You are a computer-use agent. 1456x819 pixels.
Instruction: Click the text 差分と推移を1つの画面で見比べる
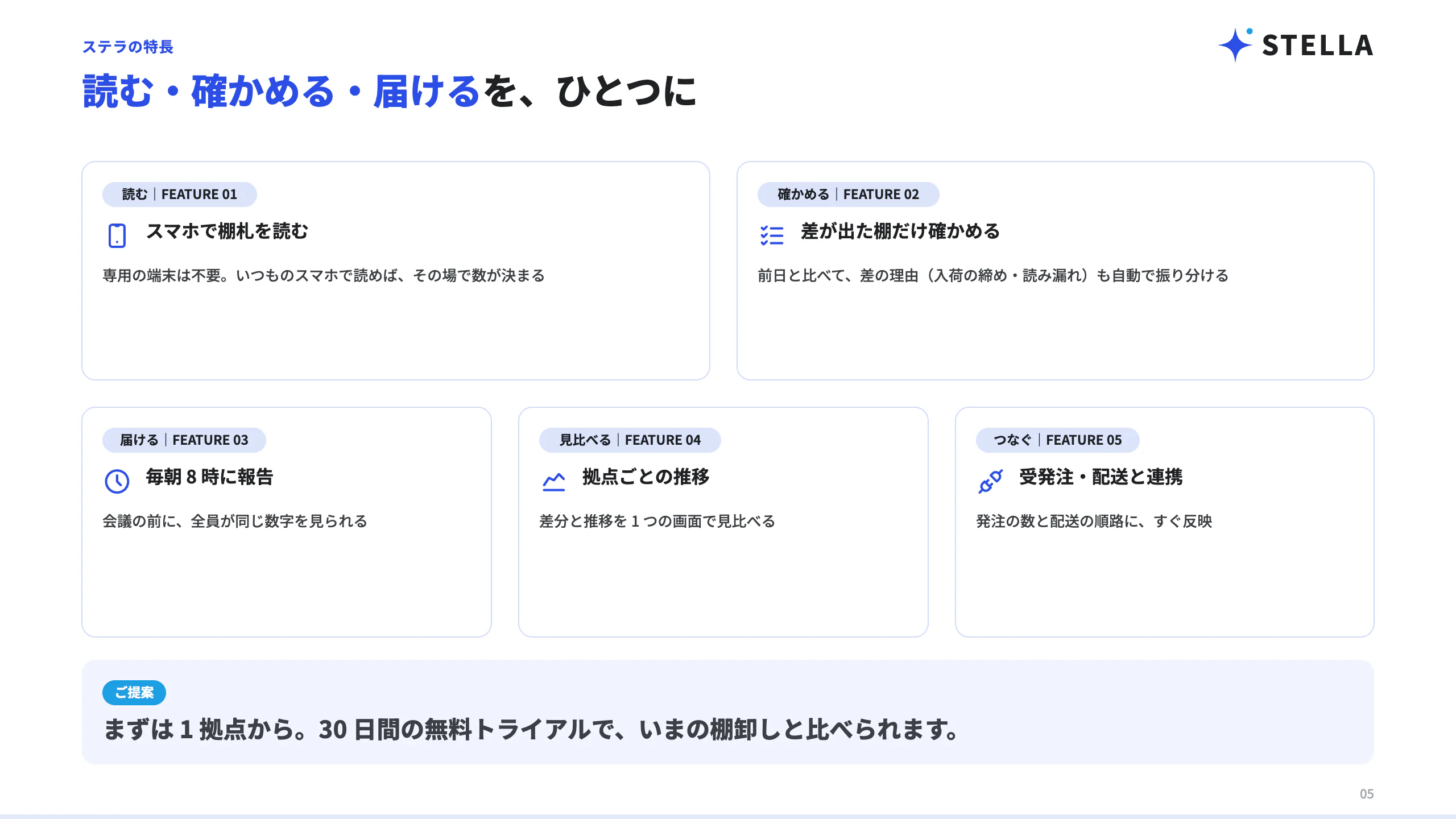(657, 522)
